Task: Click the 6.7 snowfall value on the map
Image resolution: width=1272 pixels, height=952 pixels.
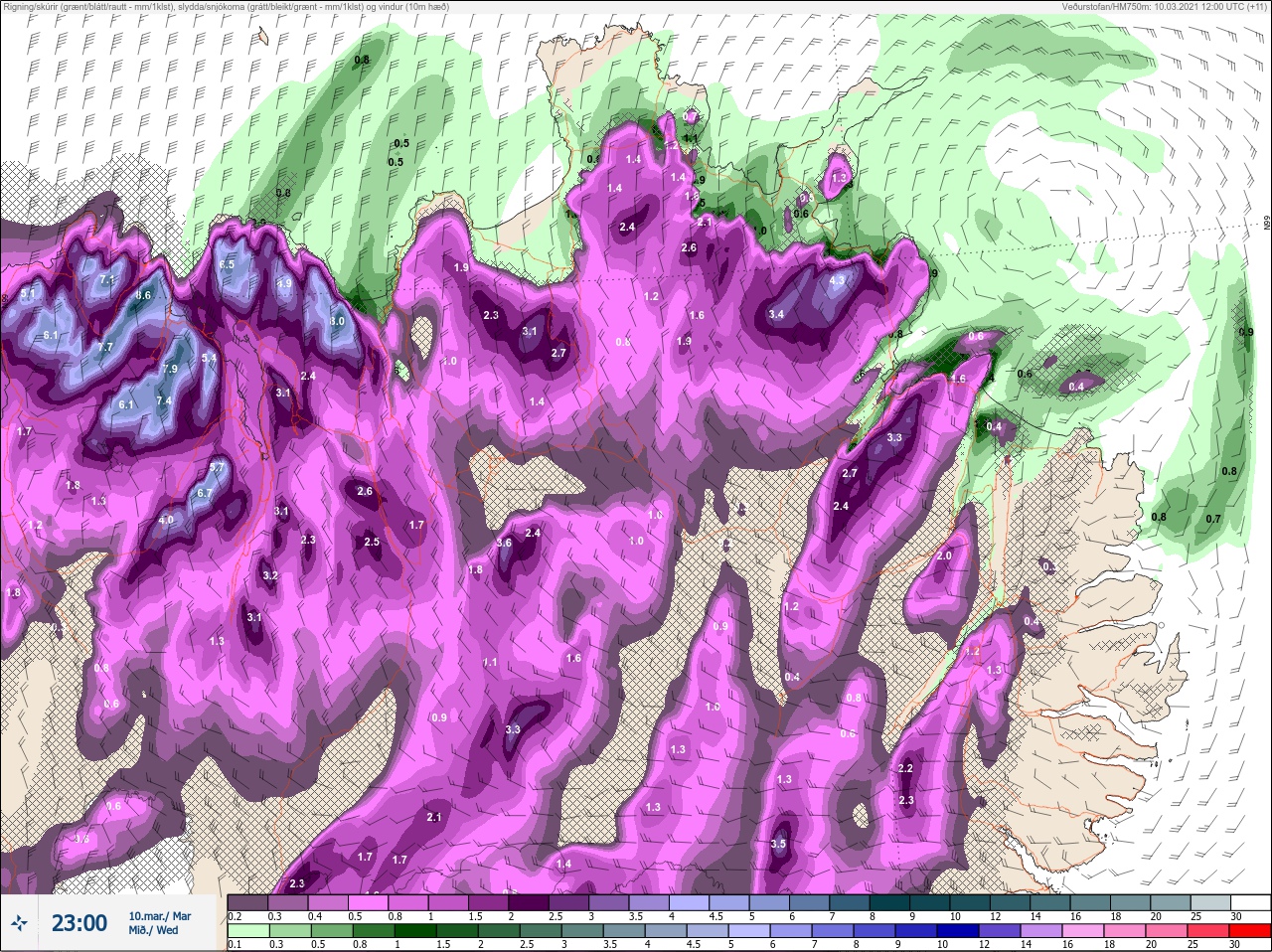Action: coord(205,493)
